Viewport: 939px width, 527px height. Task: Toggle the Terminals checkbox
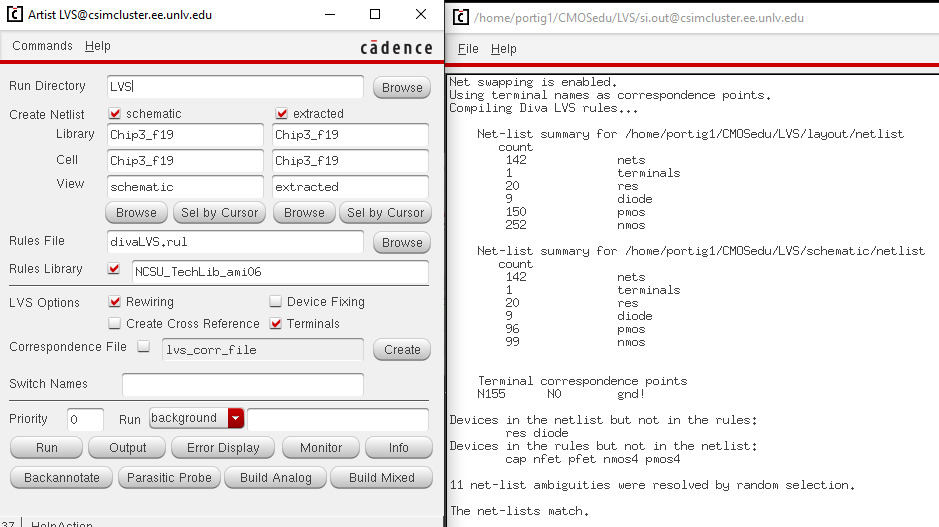coord(276,324)
